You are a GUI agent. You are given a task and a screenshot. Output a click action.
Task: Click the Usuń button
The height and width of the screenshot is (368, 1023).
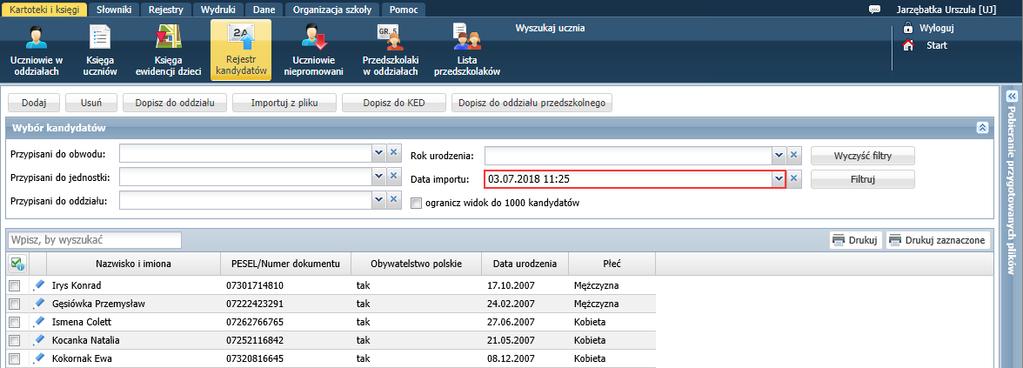(x=91, y=103)
